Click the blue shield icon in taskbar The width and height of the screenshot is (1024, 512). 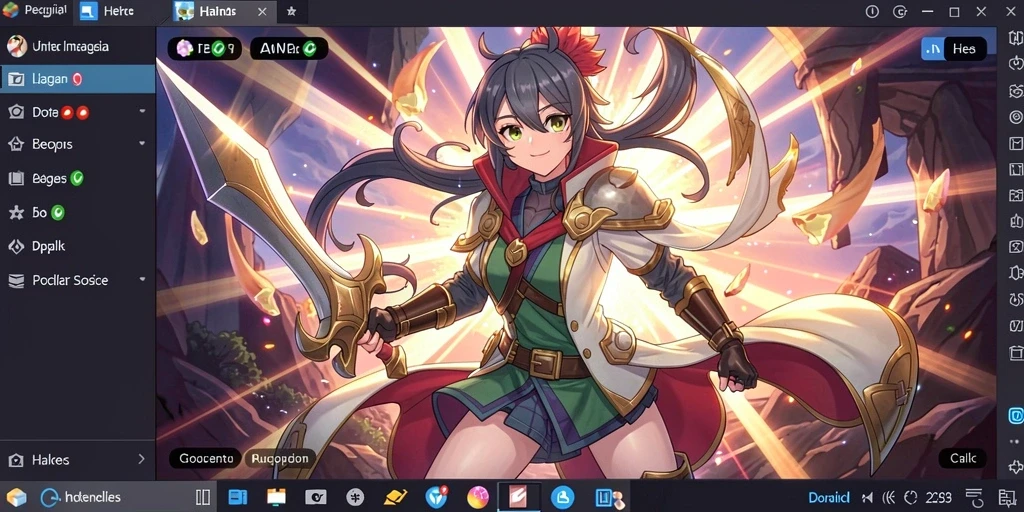point(436,498)
